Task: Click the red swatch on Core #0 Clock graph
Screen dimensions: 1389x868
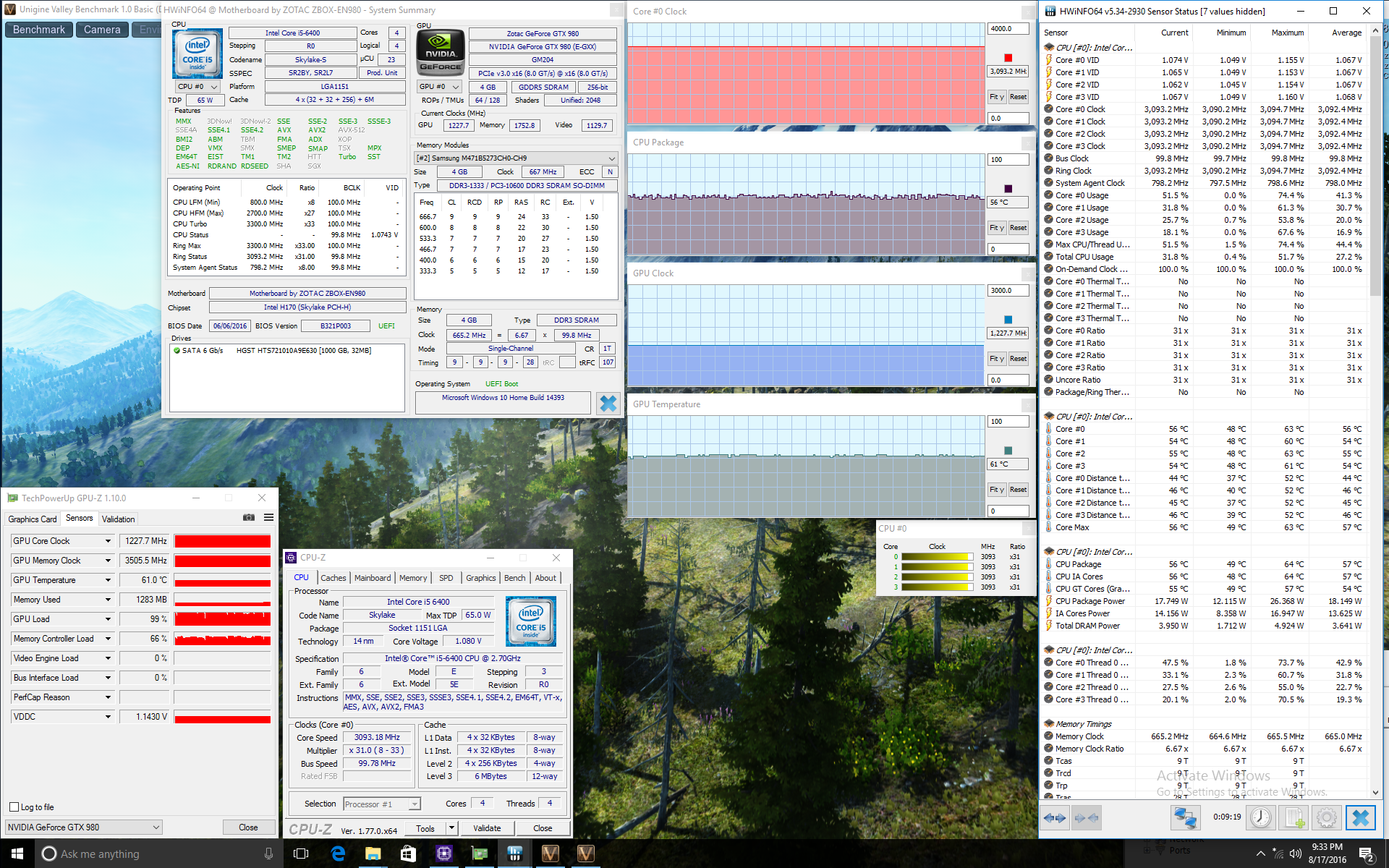Action: pos(1008,58)
